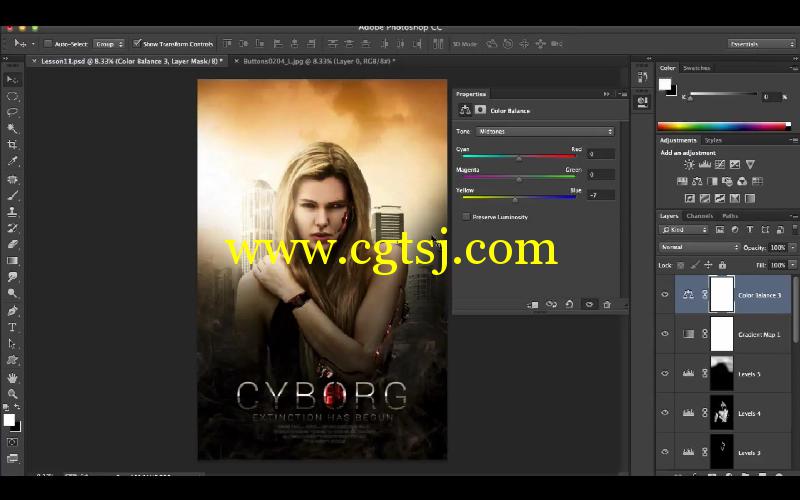Close the Buttons0204_L.jpg tab

coord(236,61)
